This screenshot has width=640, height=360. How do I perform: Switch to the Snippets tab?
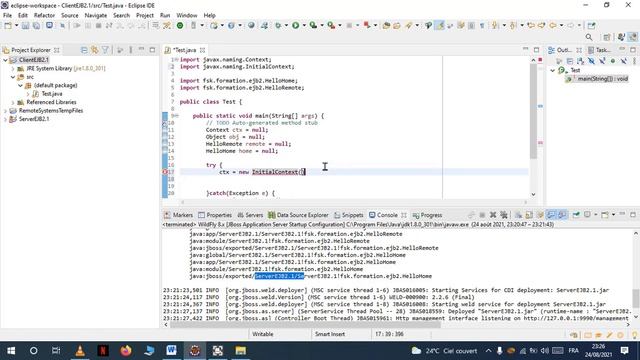pyautogui.click(x=349, y=215)
